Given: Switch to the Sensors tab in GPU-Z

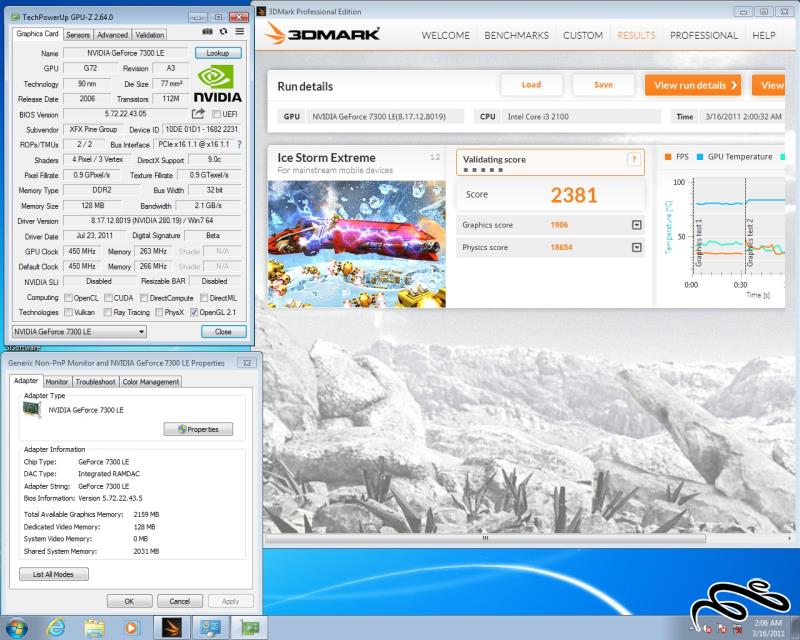Looking at the screenshot, I should [78, 35].
